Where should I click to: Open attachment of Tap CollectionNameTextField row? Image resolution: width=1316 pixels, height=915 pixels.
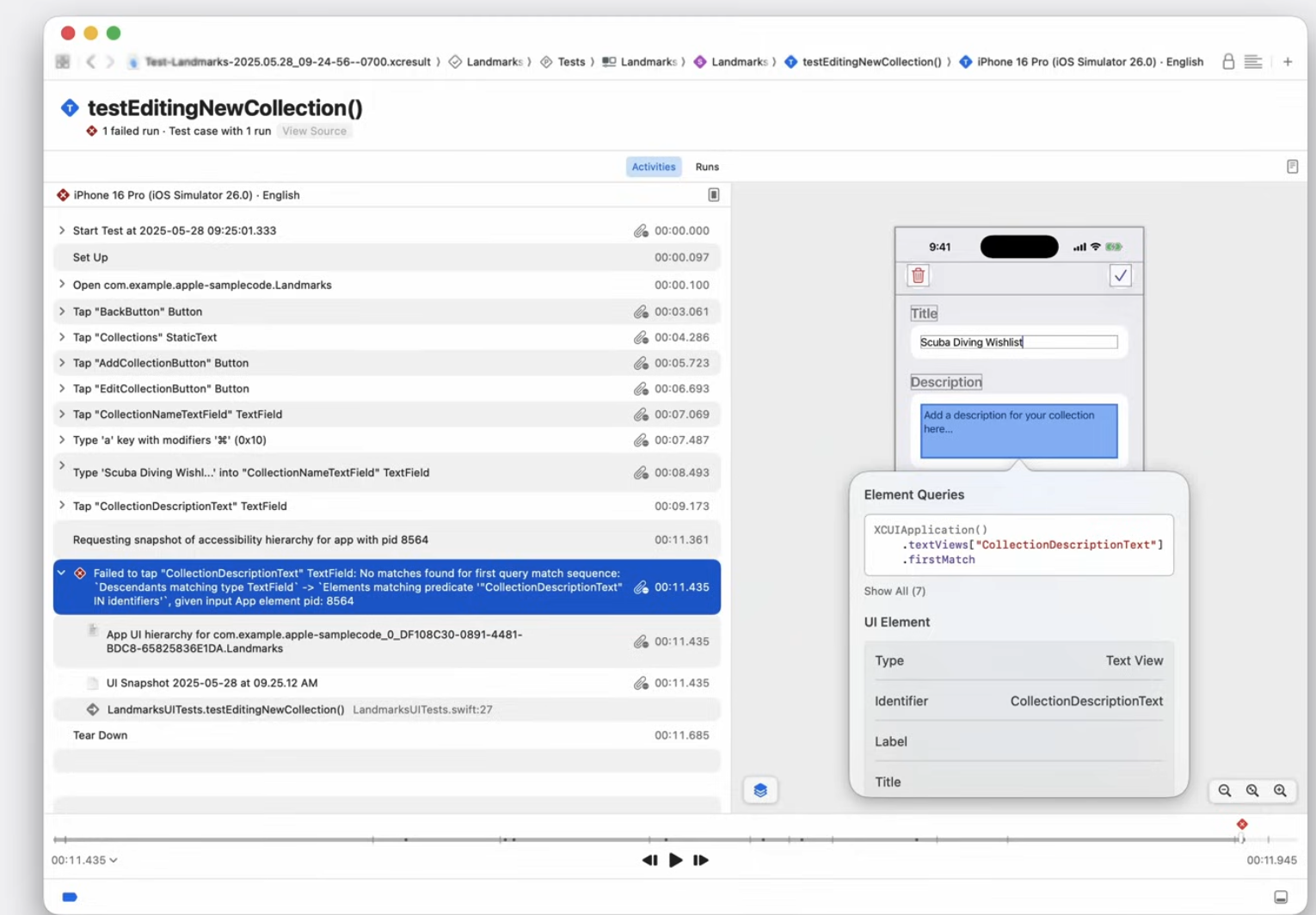pos(641,415)
